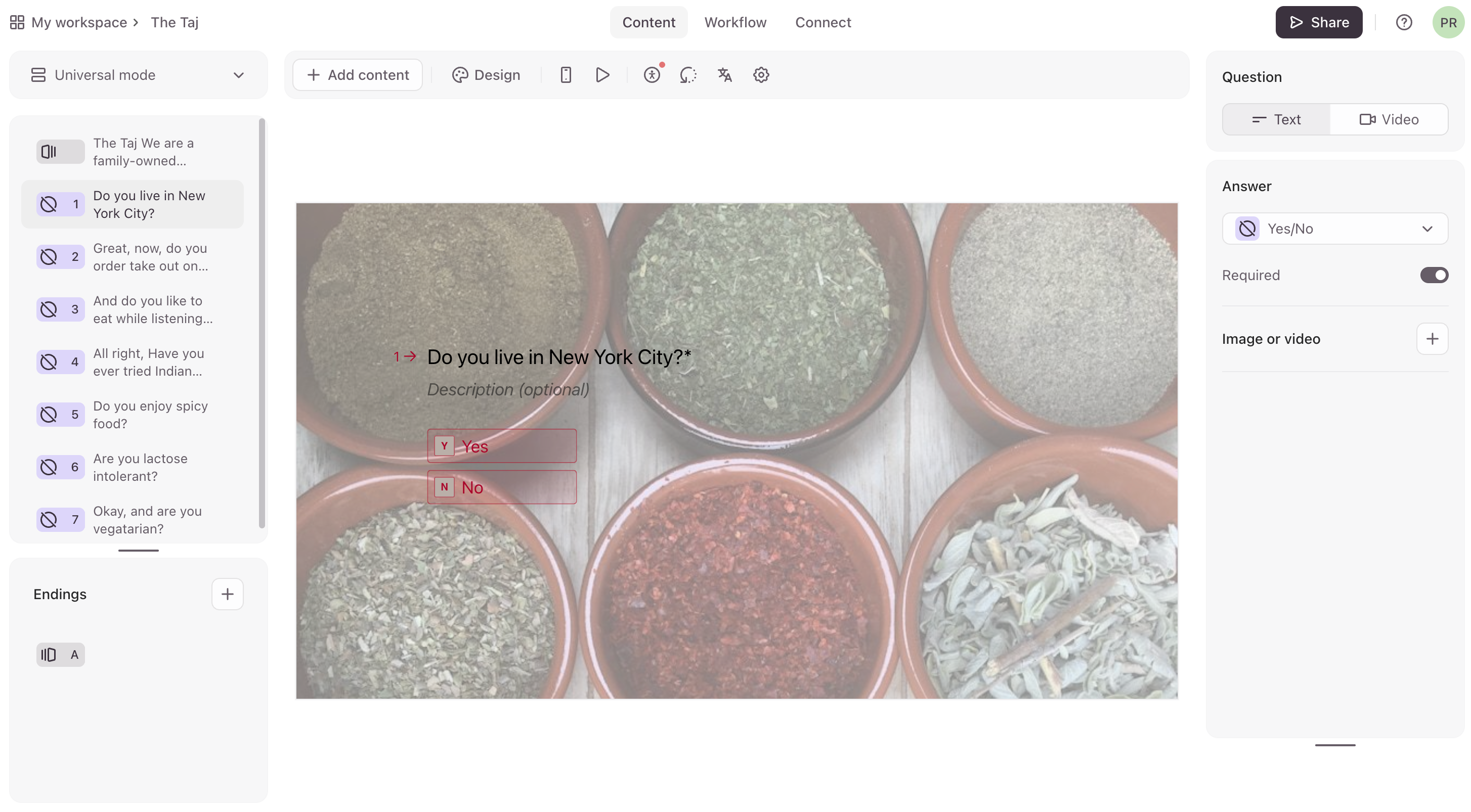Viewport: 1471px width, 812px height.
Task: Open the help question mark icon
Action: click(1404, 22)
